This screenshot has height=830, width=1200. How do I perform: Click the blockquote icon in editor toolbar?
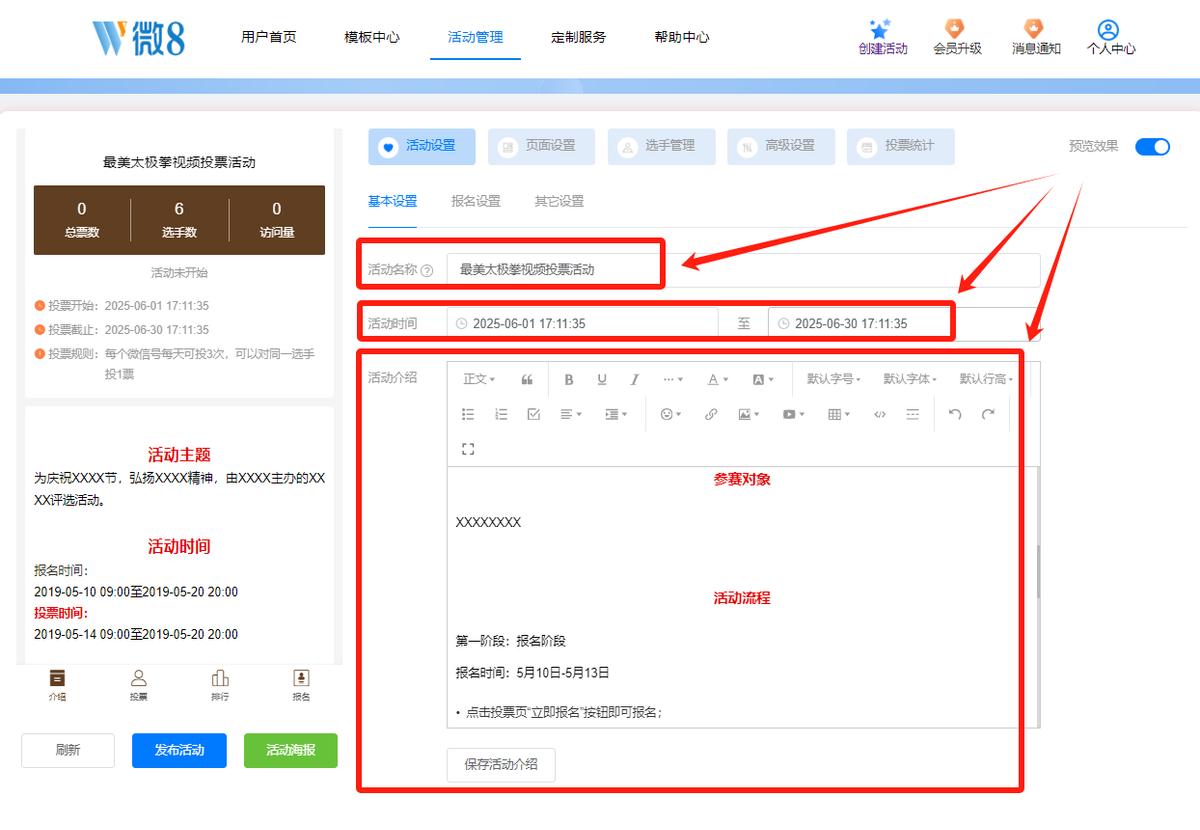(527, 380)
